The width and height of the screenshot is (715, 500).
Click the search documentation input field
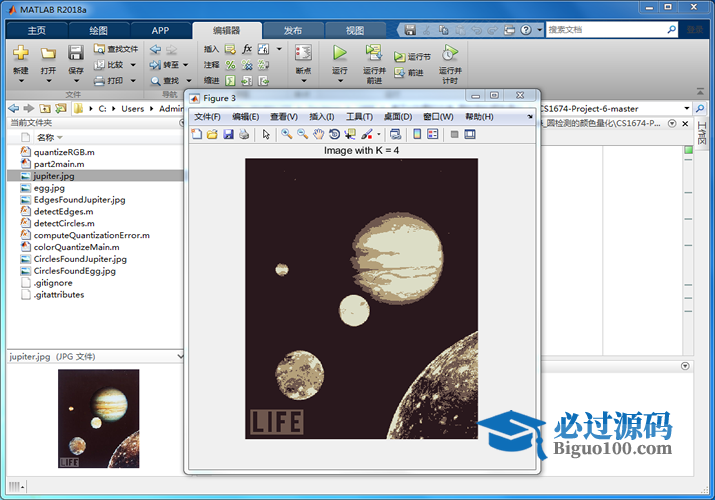pyautogui.click(x=606, y=30)
